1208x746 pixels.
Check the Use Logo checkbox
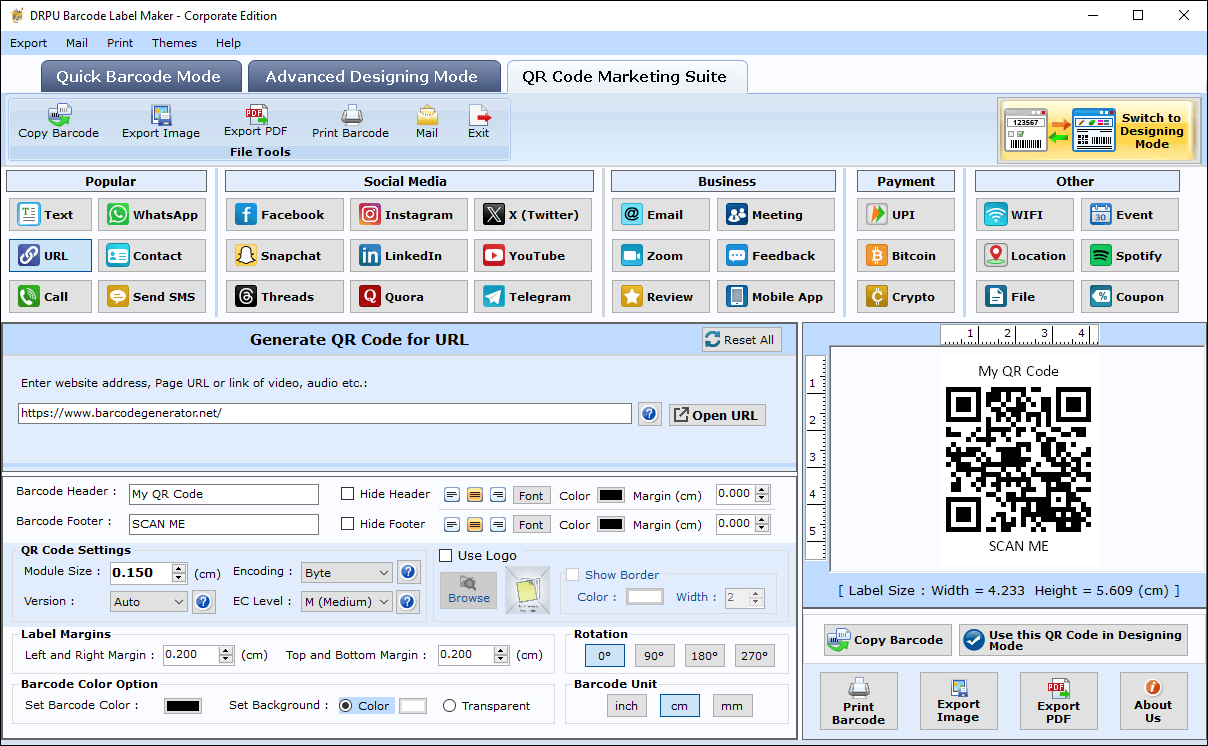446,556
